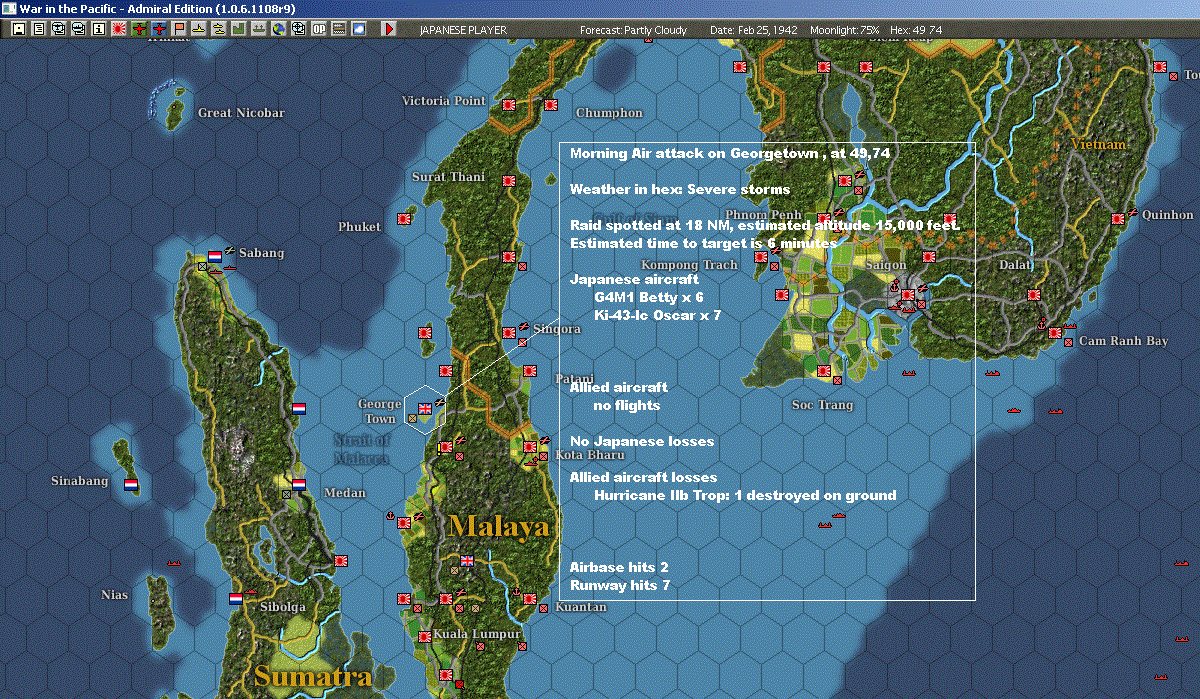The width and height of the screenshot is (1200, 699).
Task: Click the 'Weather in hex: Severe storms' line
Action: (x=680, y=189)
